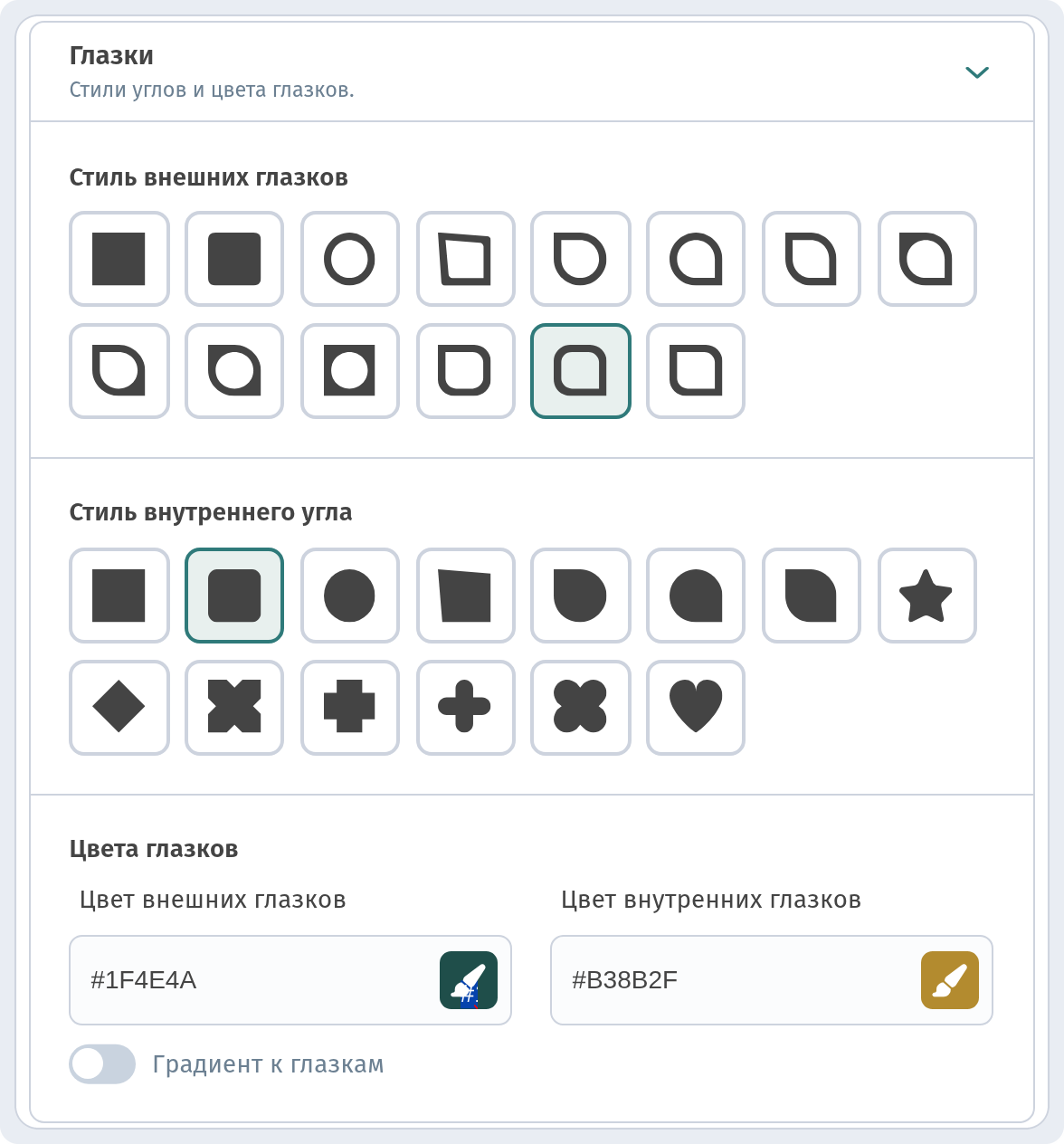Collapse the Глазки section with chevron

click(x=977, y=72)
